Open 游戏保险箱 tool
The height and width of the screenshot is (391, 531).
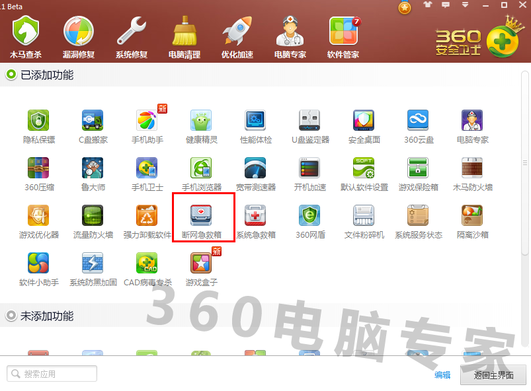(419, 174)
